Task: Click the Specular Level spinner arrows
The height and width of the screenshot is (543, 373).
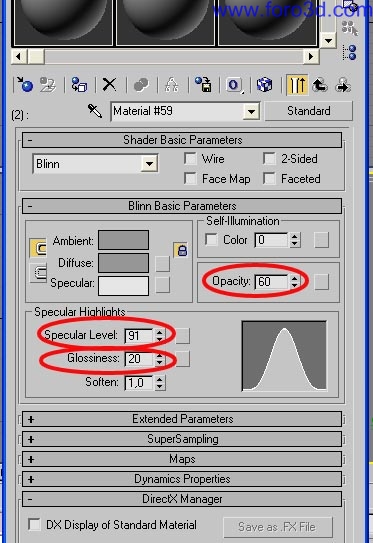Action: click(159, 336)
